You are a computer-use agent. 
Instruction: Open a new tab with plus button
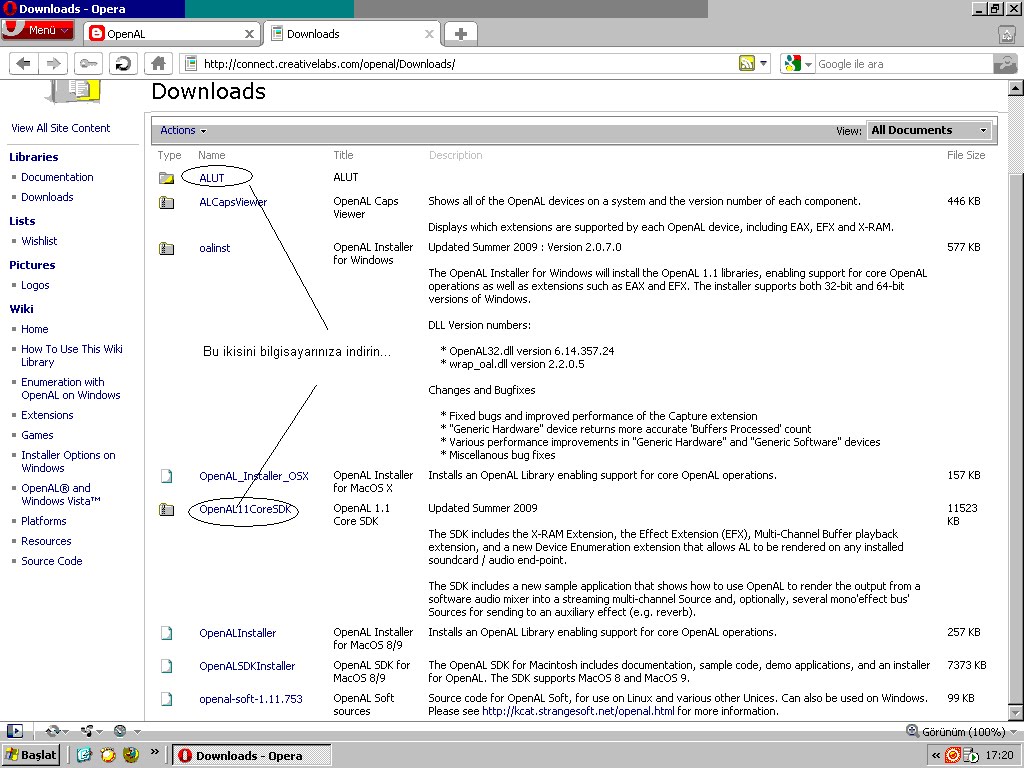click(460, 34)
